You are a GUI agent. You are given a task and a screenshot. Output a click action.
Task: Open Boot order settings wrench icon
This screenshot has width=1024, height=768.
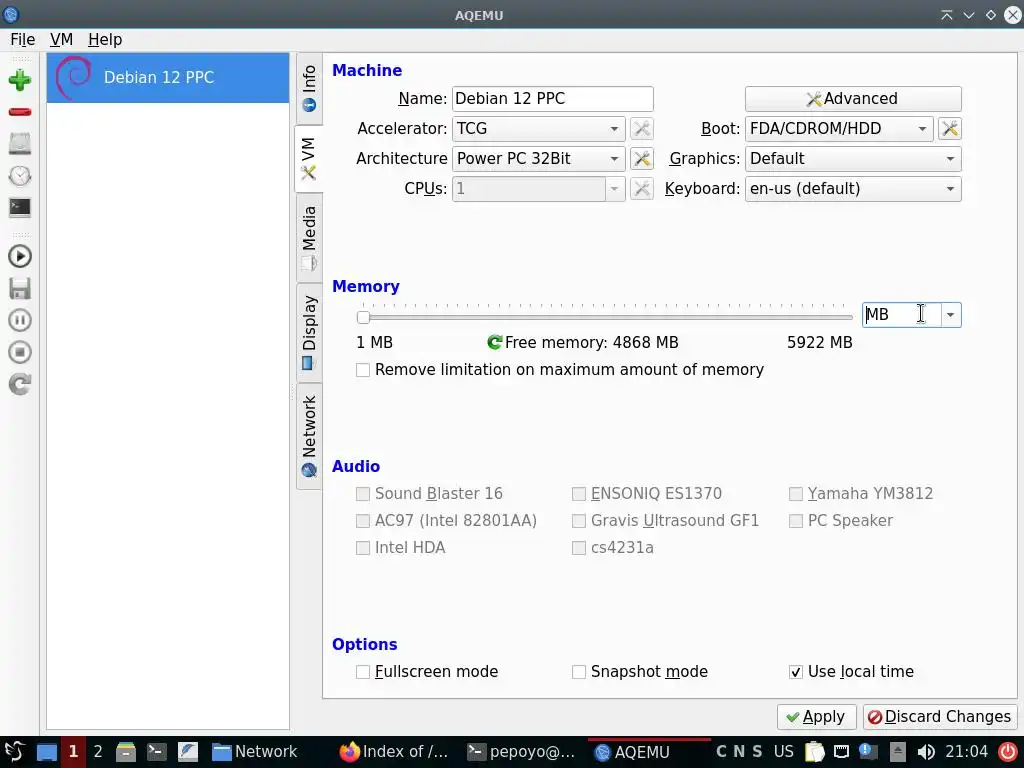point(950,129)
